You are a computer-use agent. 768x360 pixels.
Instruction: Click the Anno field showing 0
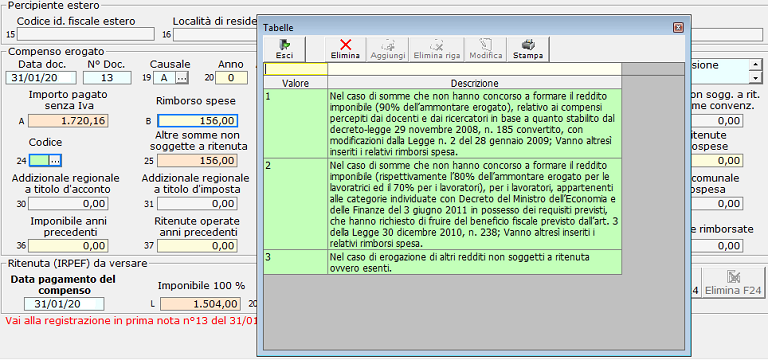tap(230, 77)
